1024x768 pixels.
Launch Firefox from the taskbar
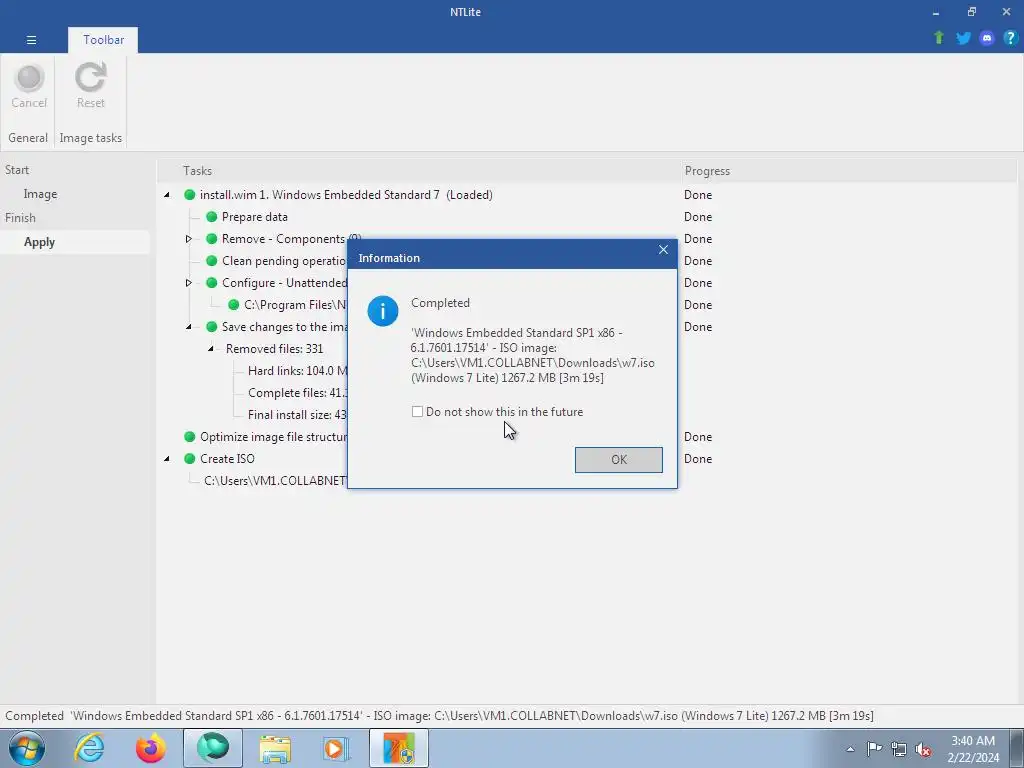click(150, 748)
